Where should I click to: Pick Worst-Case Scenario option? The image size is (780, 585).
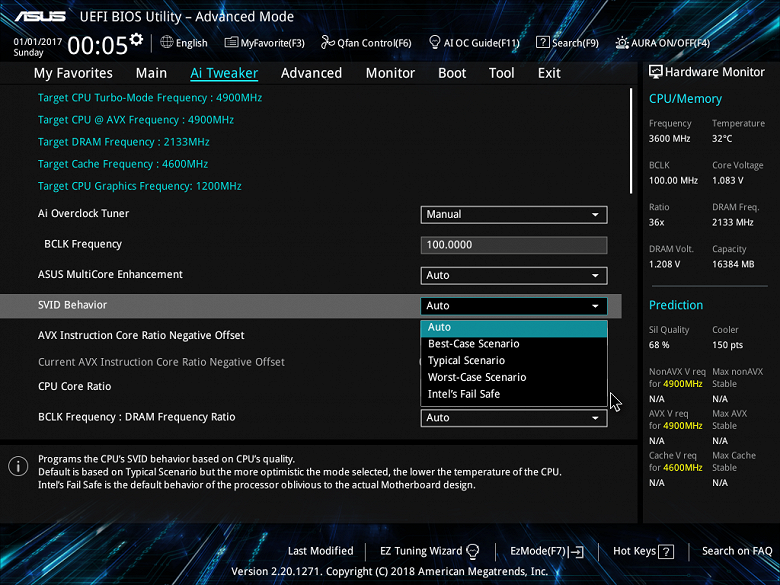pos(514,378)
